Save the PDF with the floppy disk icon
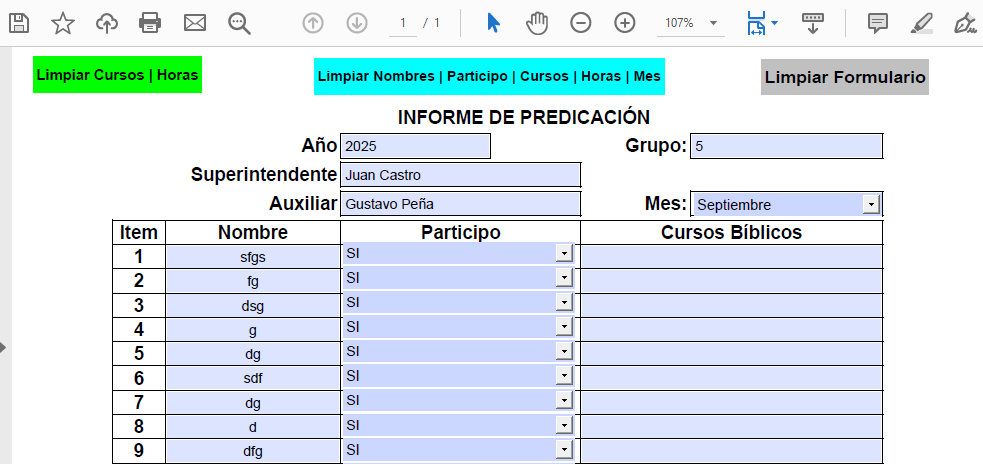 click(x=19, y=23)
